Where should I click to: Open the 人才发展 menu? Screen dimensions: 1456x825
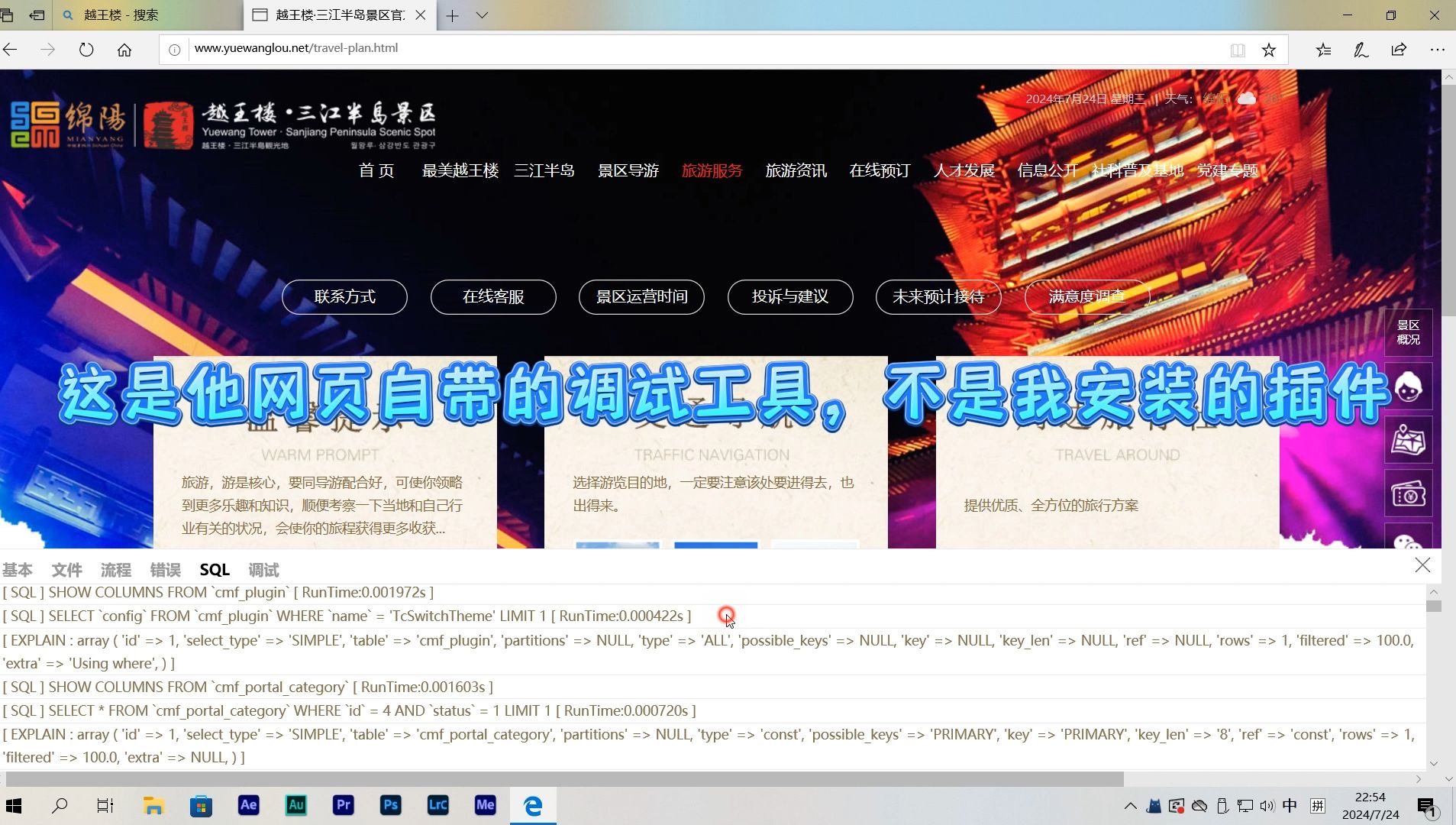[x=964, y=170]
